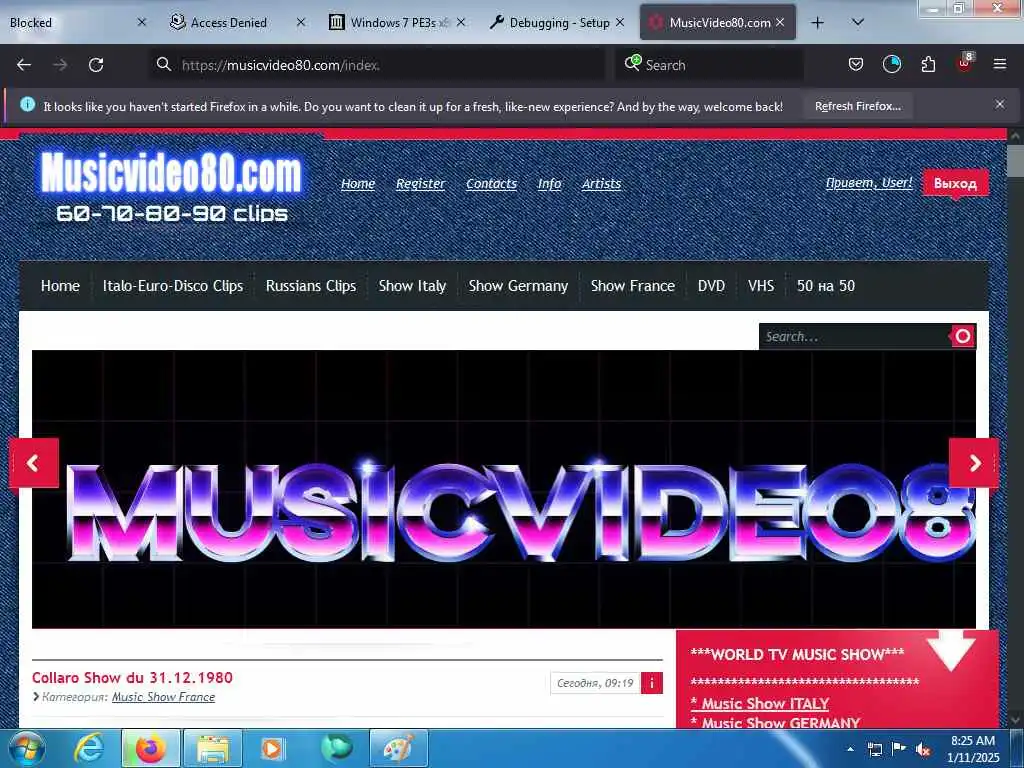Launch Internet Explorer from the taskbar
The height and width of the screenshot is (768, 1024).
point(88,748)
